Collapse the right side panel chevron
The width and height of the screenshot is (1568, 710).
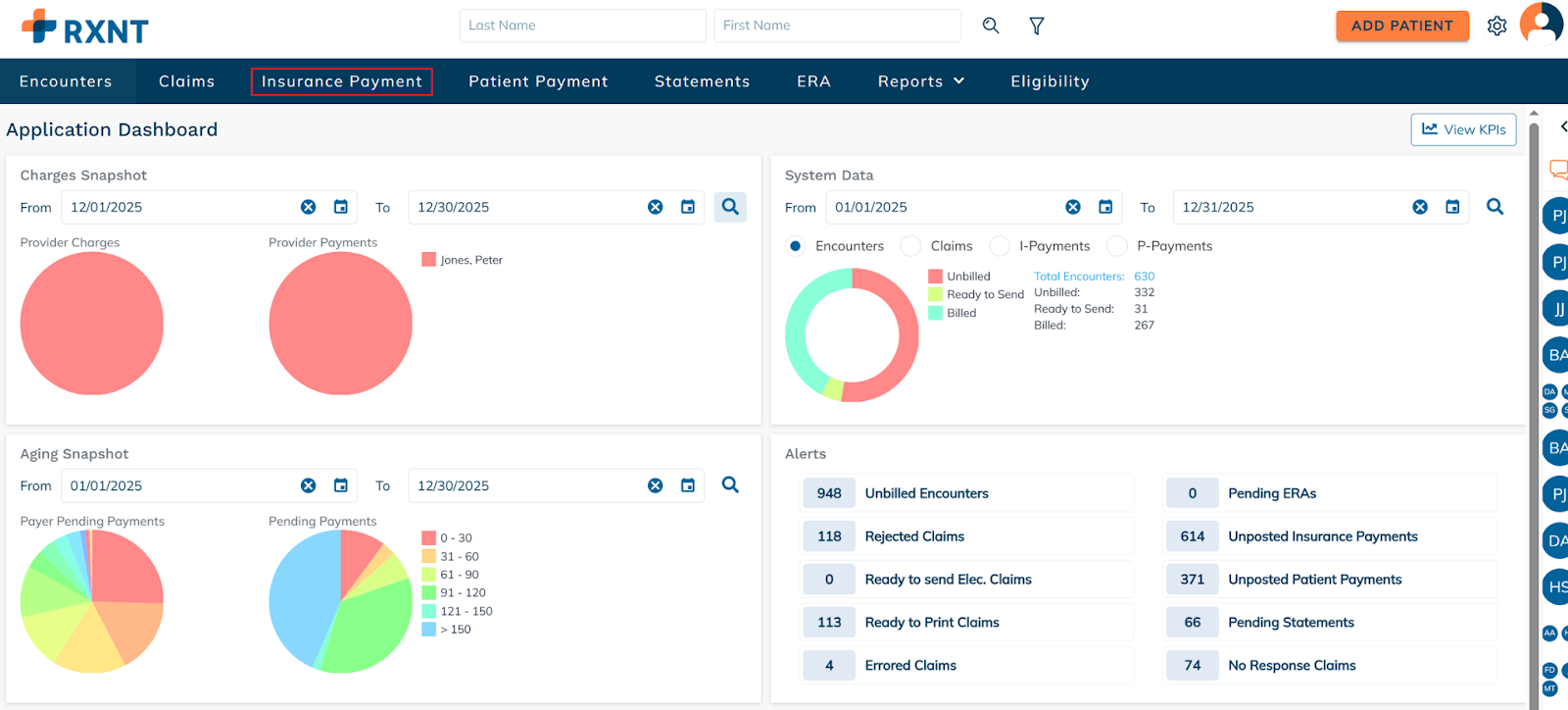point(1562,127)
